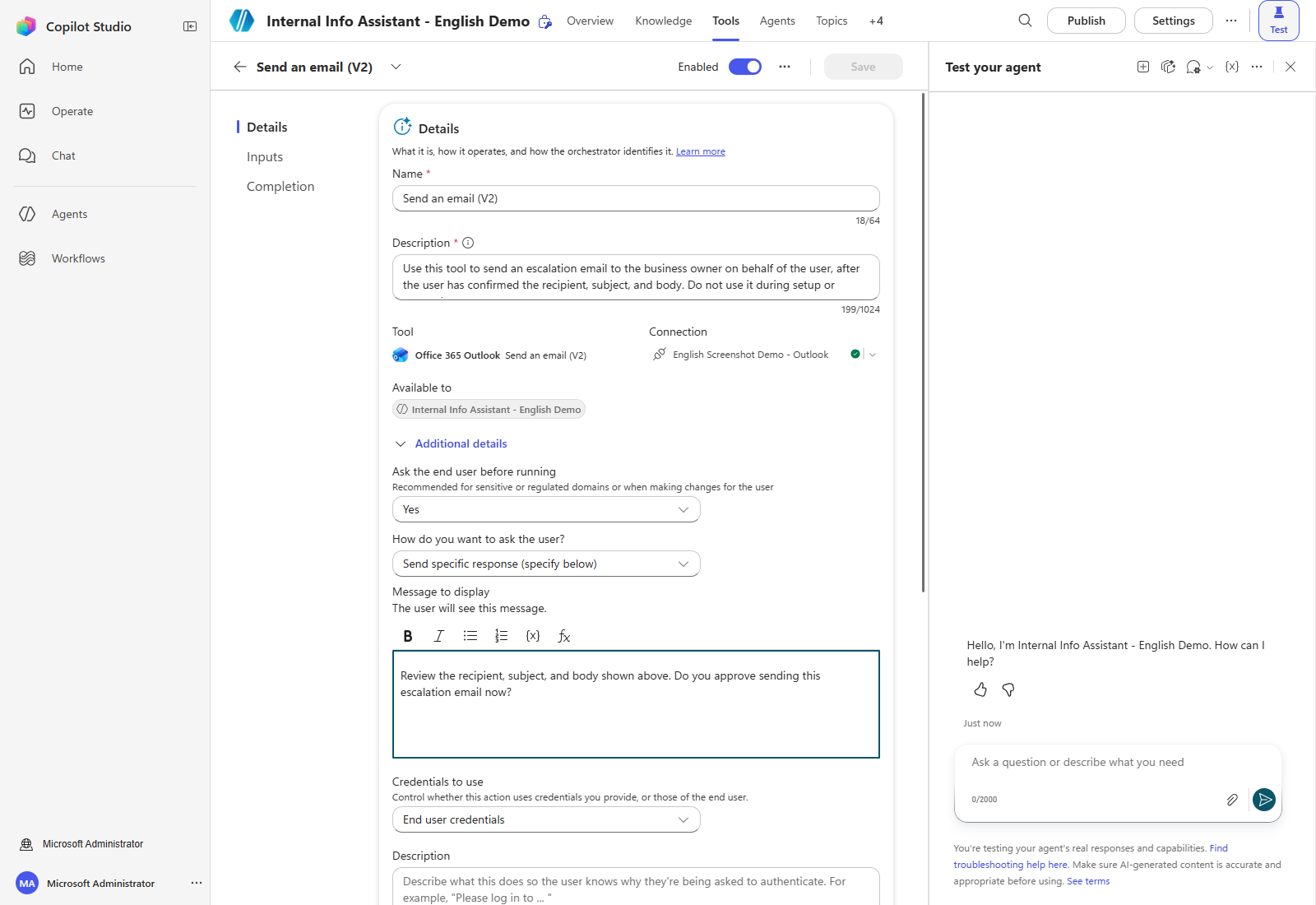Switch to the Topics tab

[832, 21]
